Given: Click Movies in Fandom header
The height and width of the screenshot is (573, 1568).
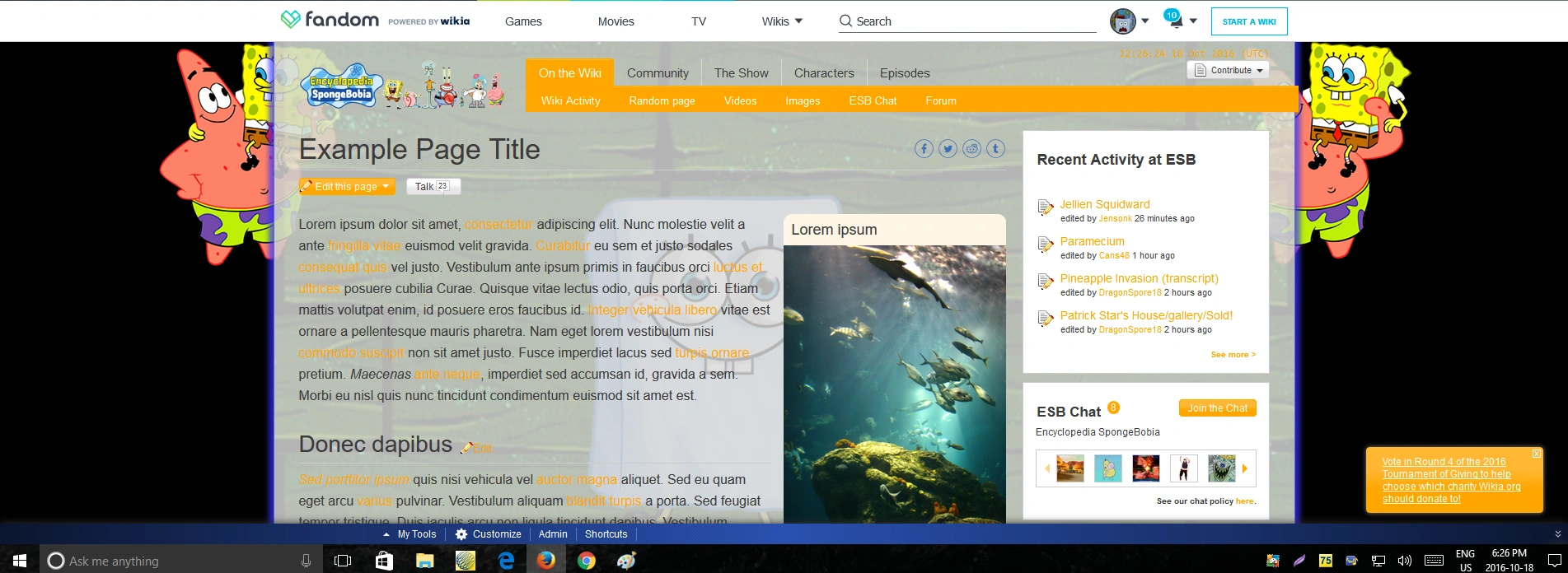Looking at the screenshot, I should click(x=615, y=21).
